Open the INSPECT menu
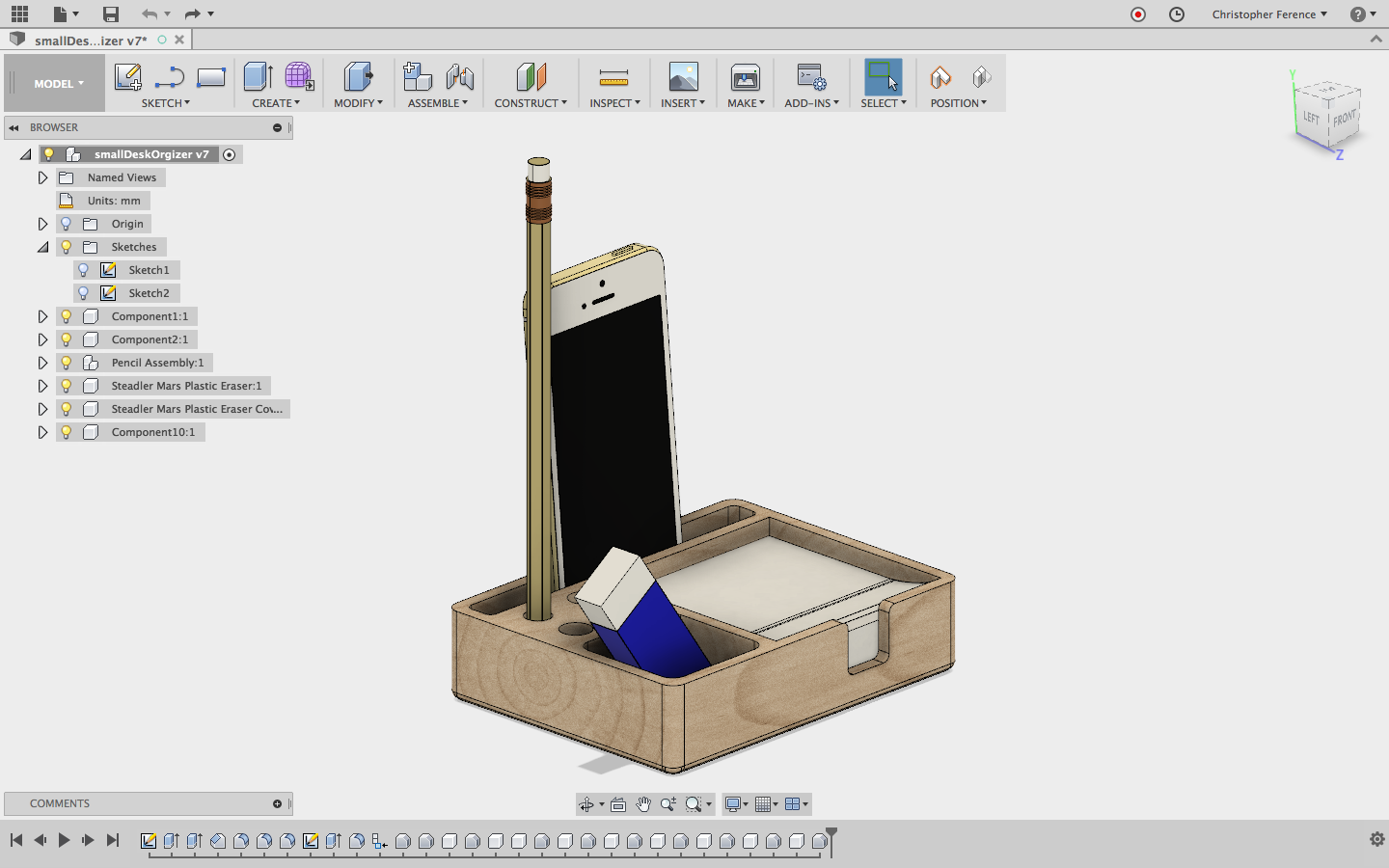The image size is (1389, 868). coord(614,103)
